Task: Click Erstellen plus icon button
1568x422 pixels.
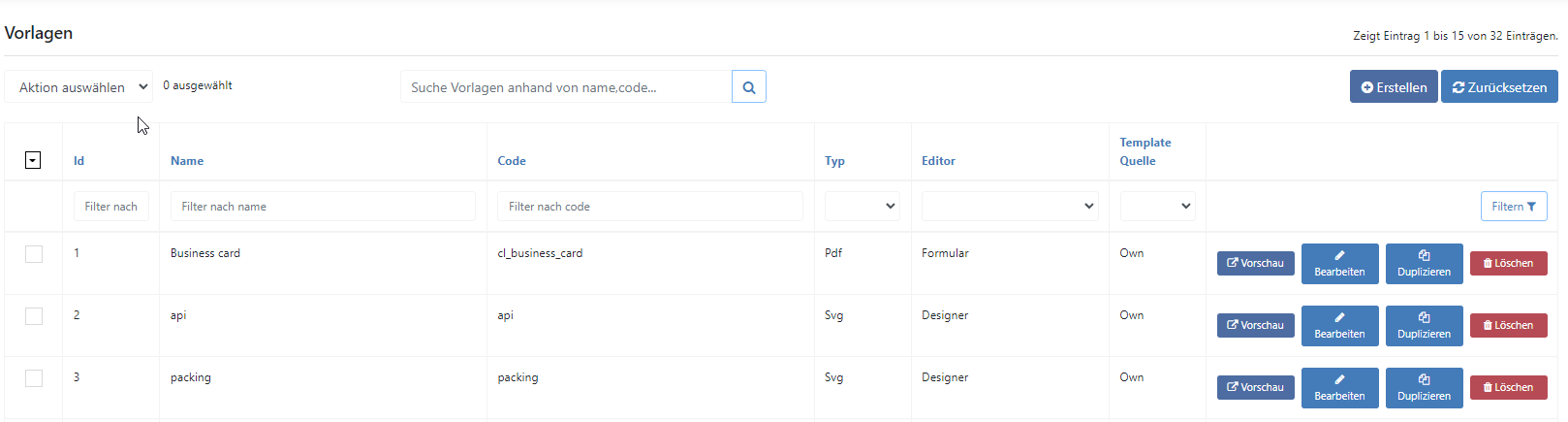Action: [x=1394, y=86]
